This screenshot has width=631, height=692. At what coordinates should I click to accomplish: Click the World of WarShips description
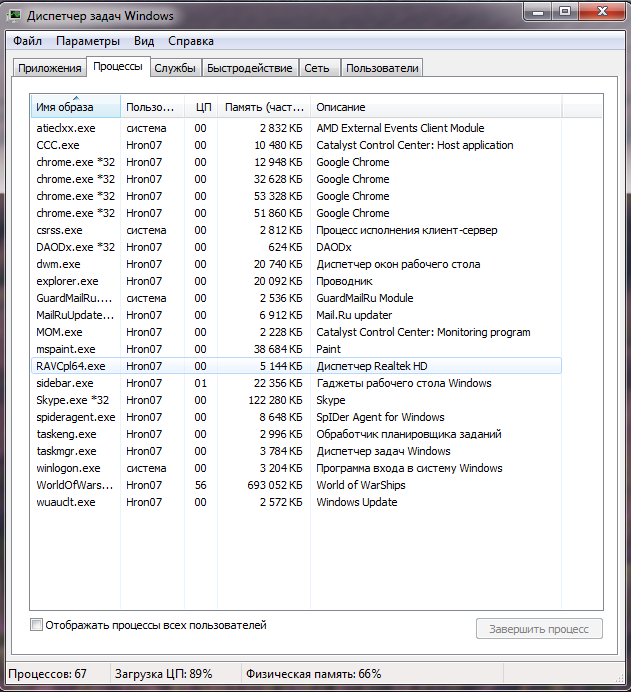coord(361,485)
